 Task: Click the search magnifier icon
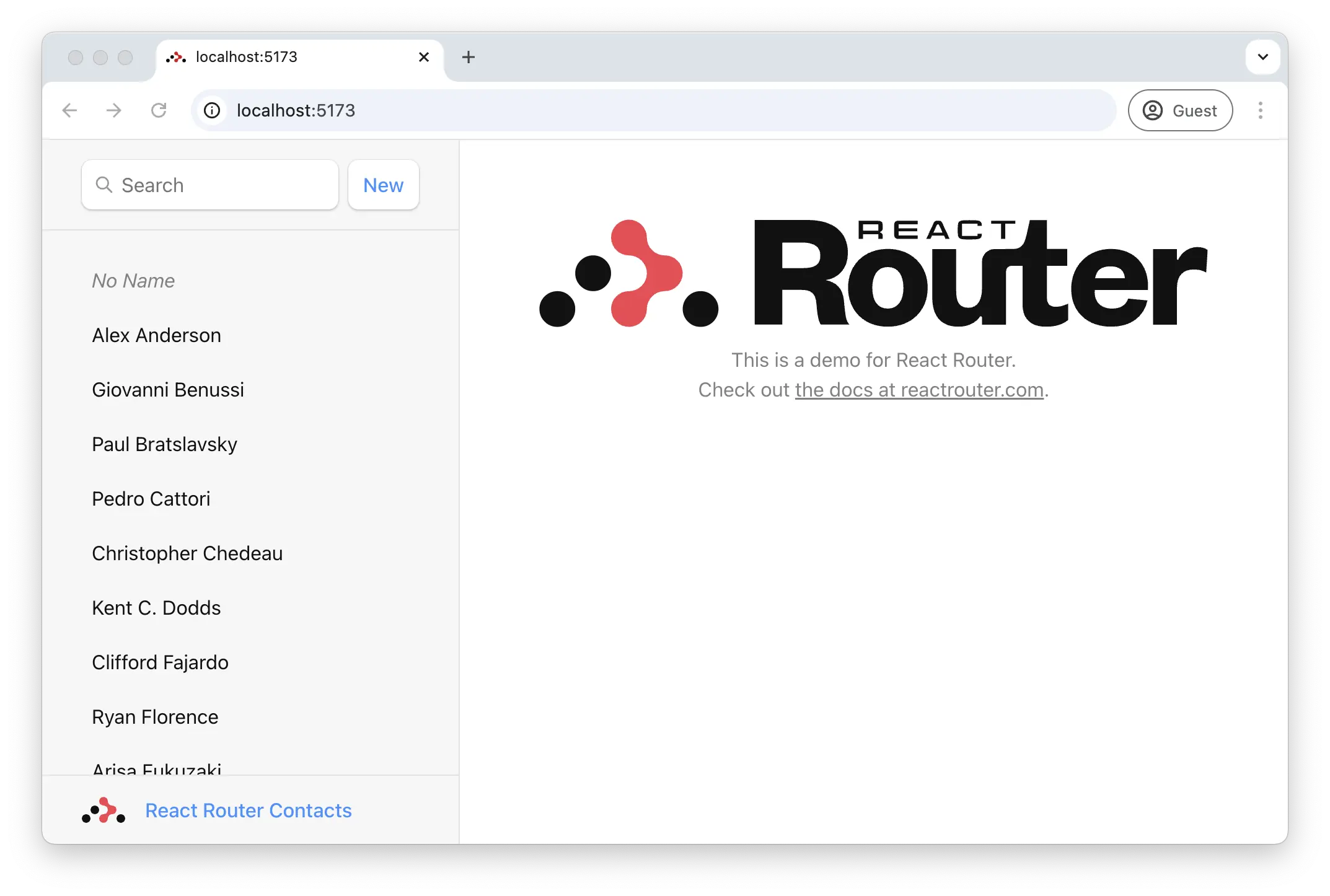click(104, 185)
